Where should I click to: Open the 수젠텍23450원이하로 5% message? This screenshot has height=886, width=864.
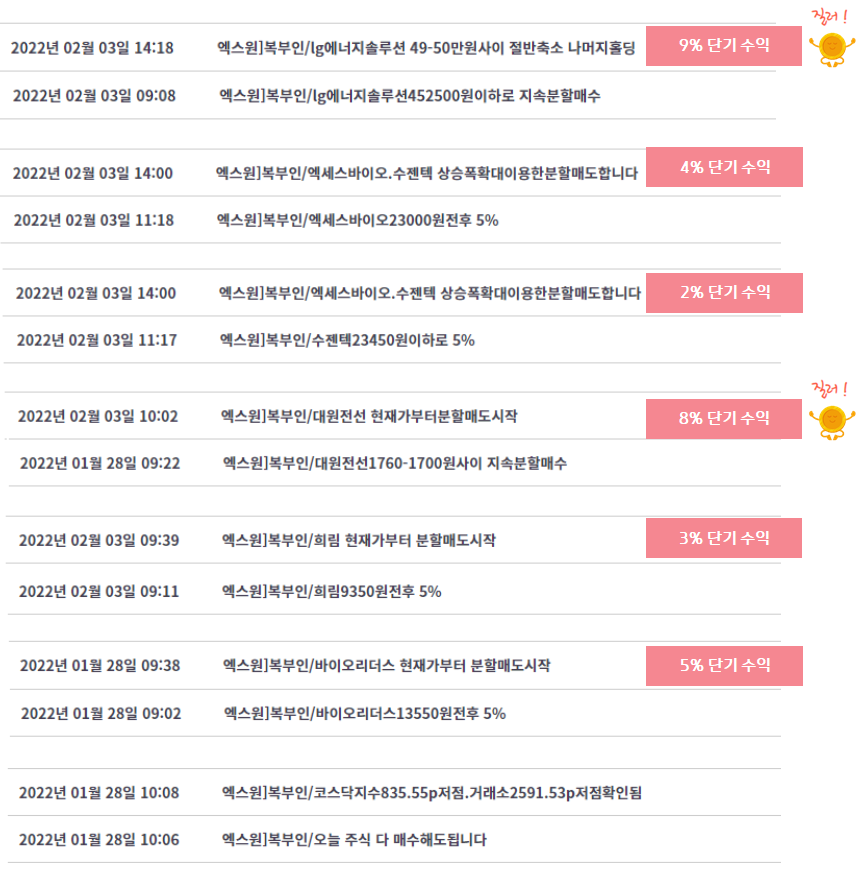347,340
